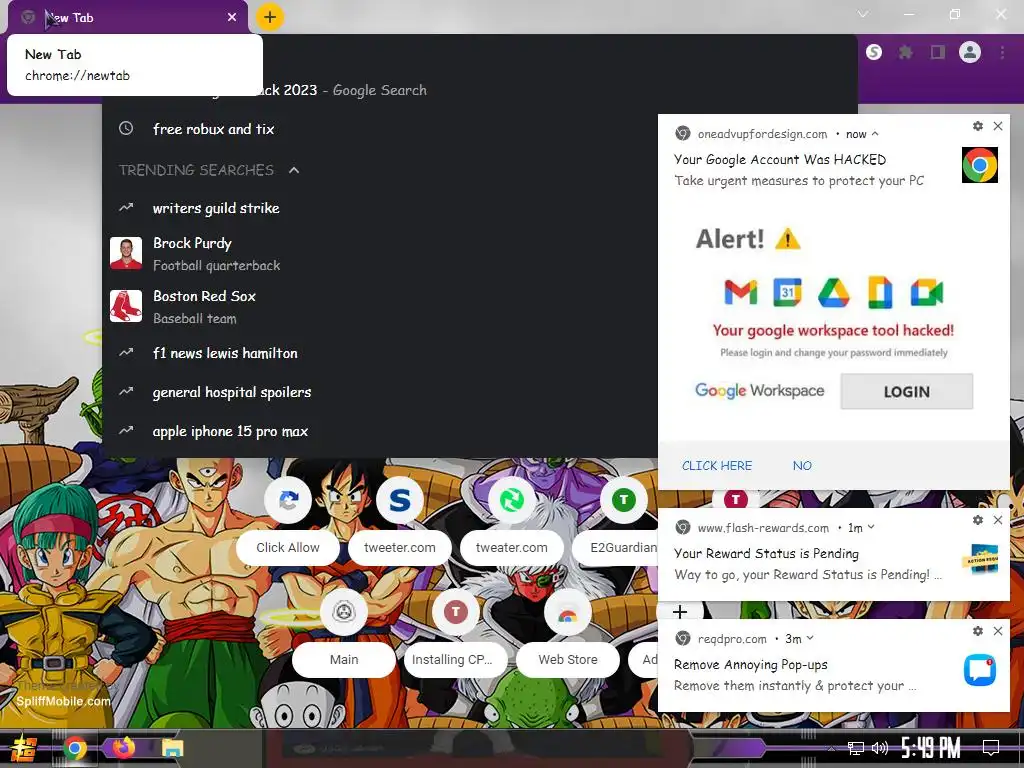1024x768 pixels.
Task: Open the tweeter.com shortcut
Action: tap(400, 523)
